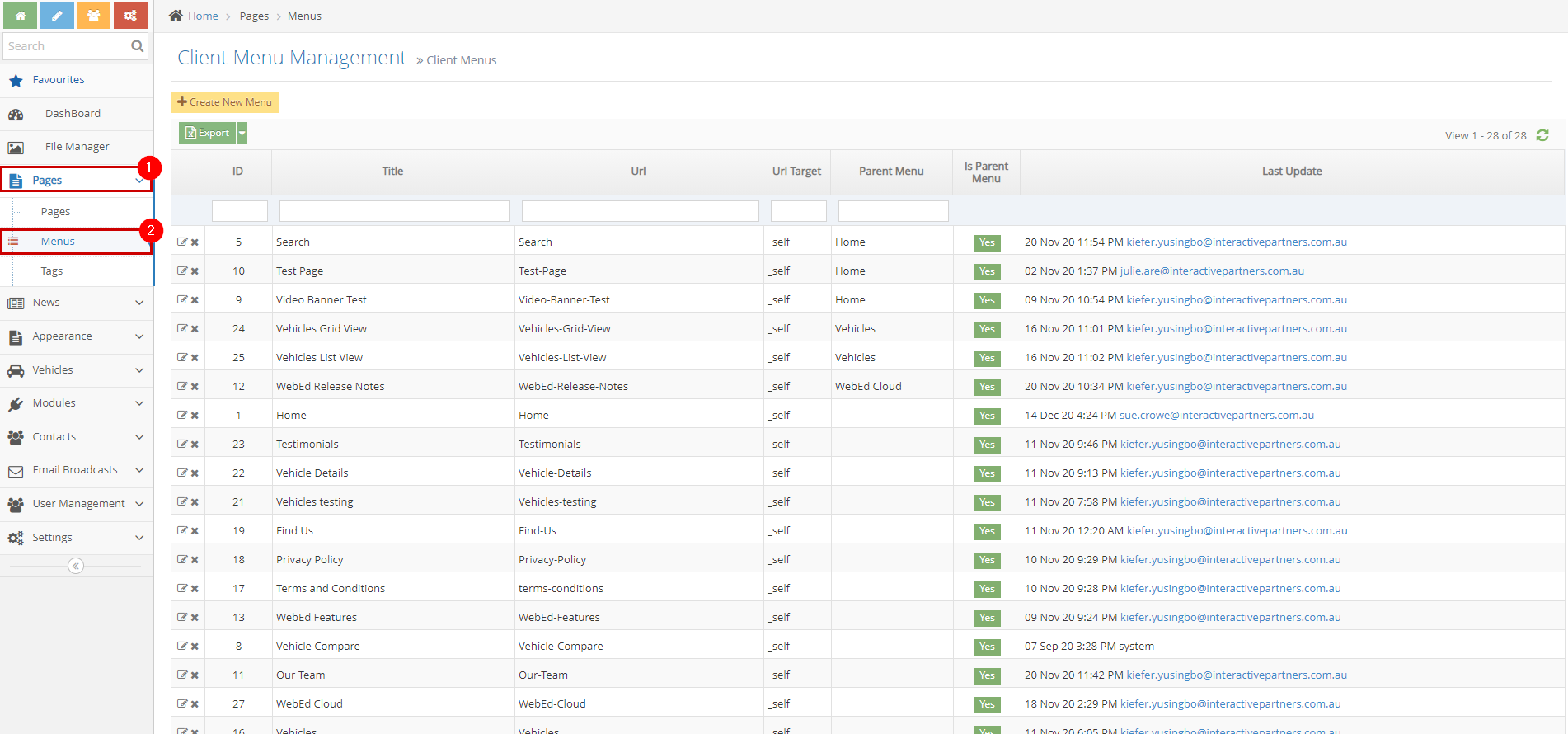Open File Manager from the sidebar
1568x734 pixels.
click(77, 147)
